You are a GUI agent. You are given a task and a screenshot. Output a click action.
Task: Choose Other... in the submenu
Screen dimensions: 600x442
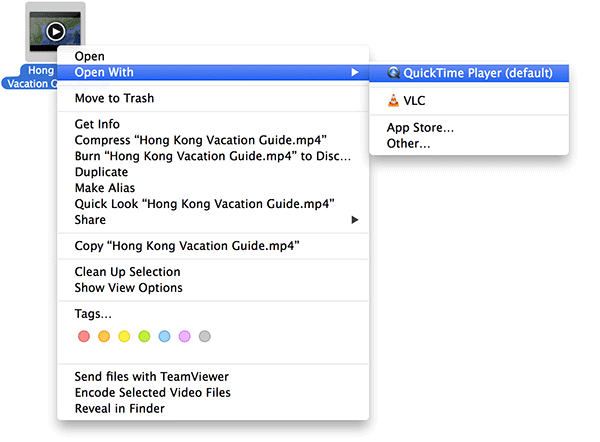(x=469, y=144)
